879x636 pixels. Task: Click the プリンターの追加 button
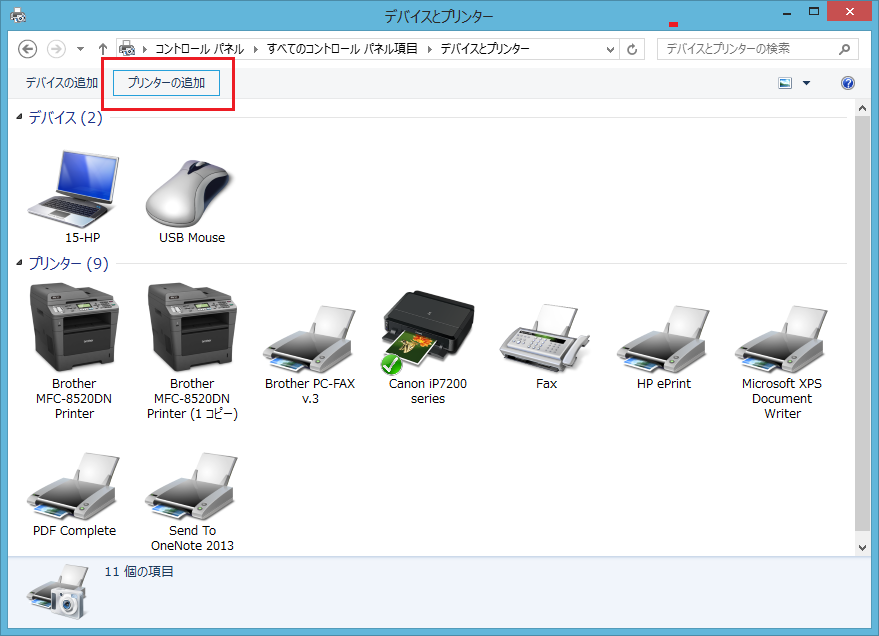[166, 83]
